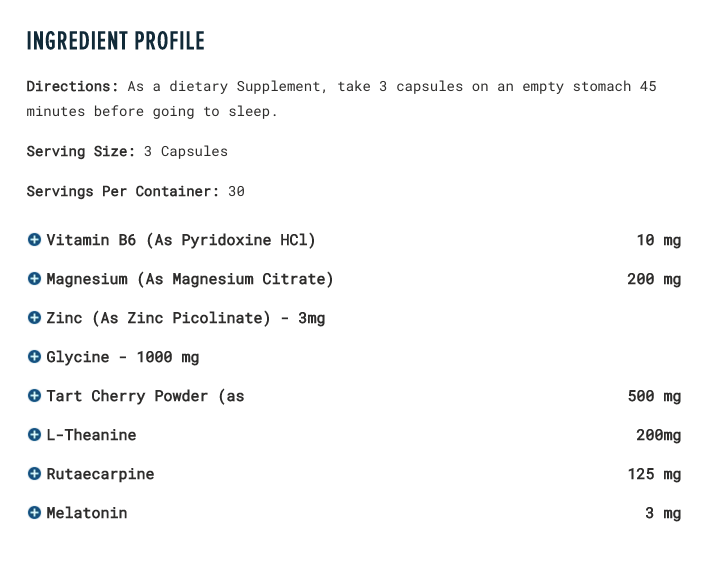This screenshot has height=563, width=721.
Task: Click the plus icon beside Tart Cherry Powder
Action: pyautogui.click(x=34, y=396)
